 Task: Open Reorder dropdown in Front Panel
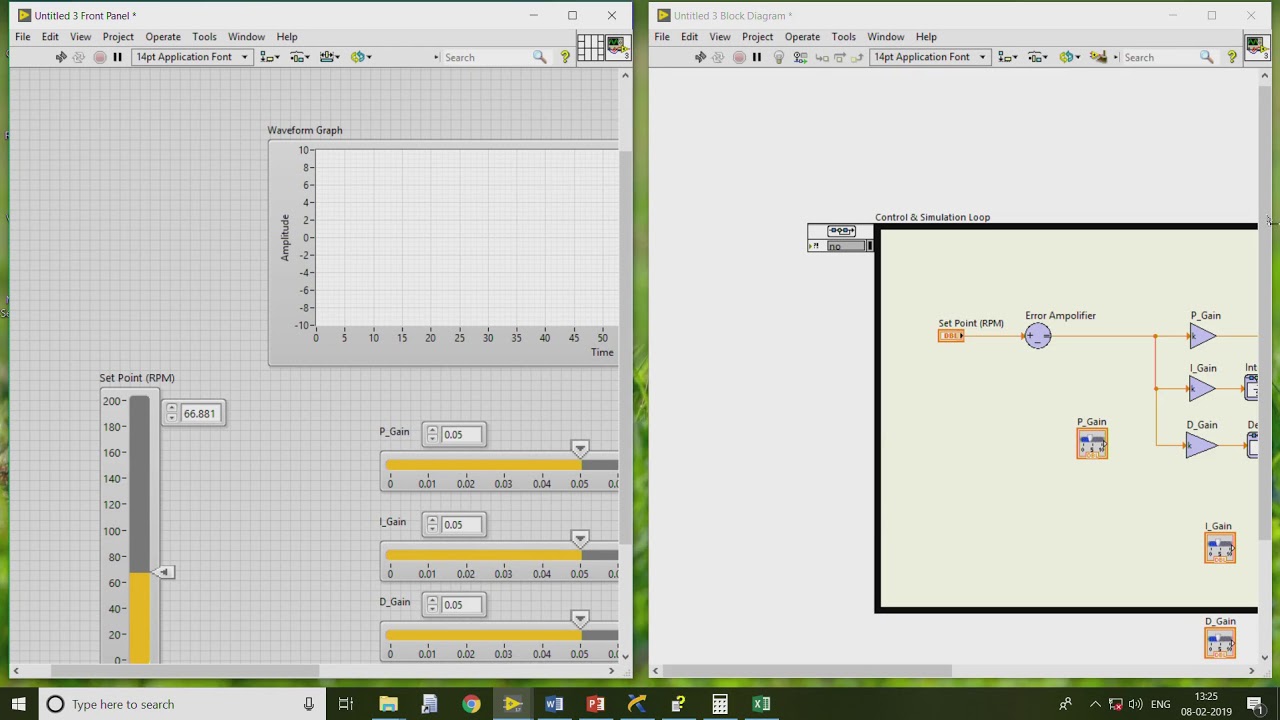pos(361,57)
